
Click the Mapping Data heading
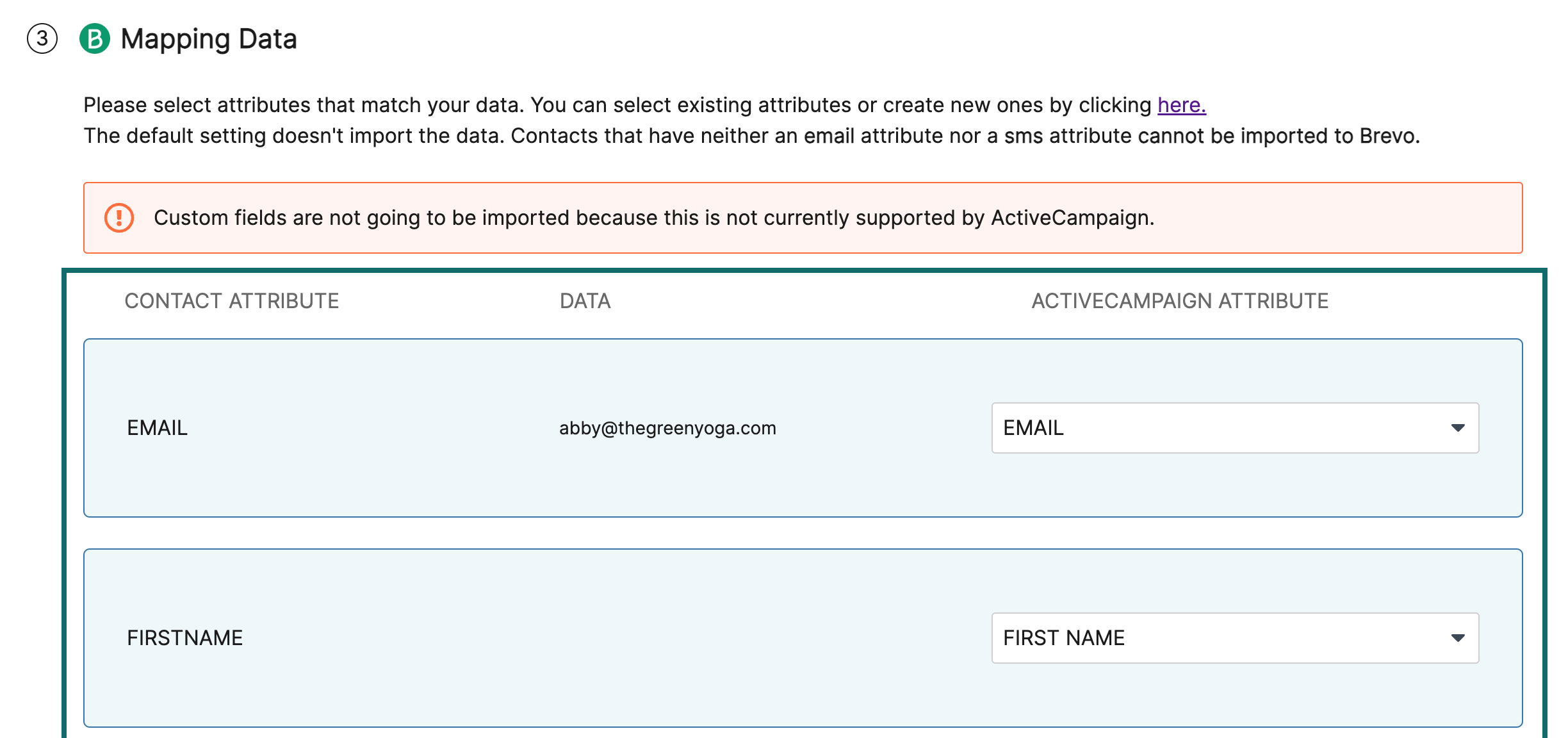coord(209,39)
